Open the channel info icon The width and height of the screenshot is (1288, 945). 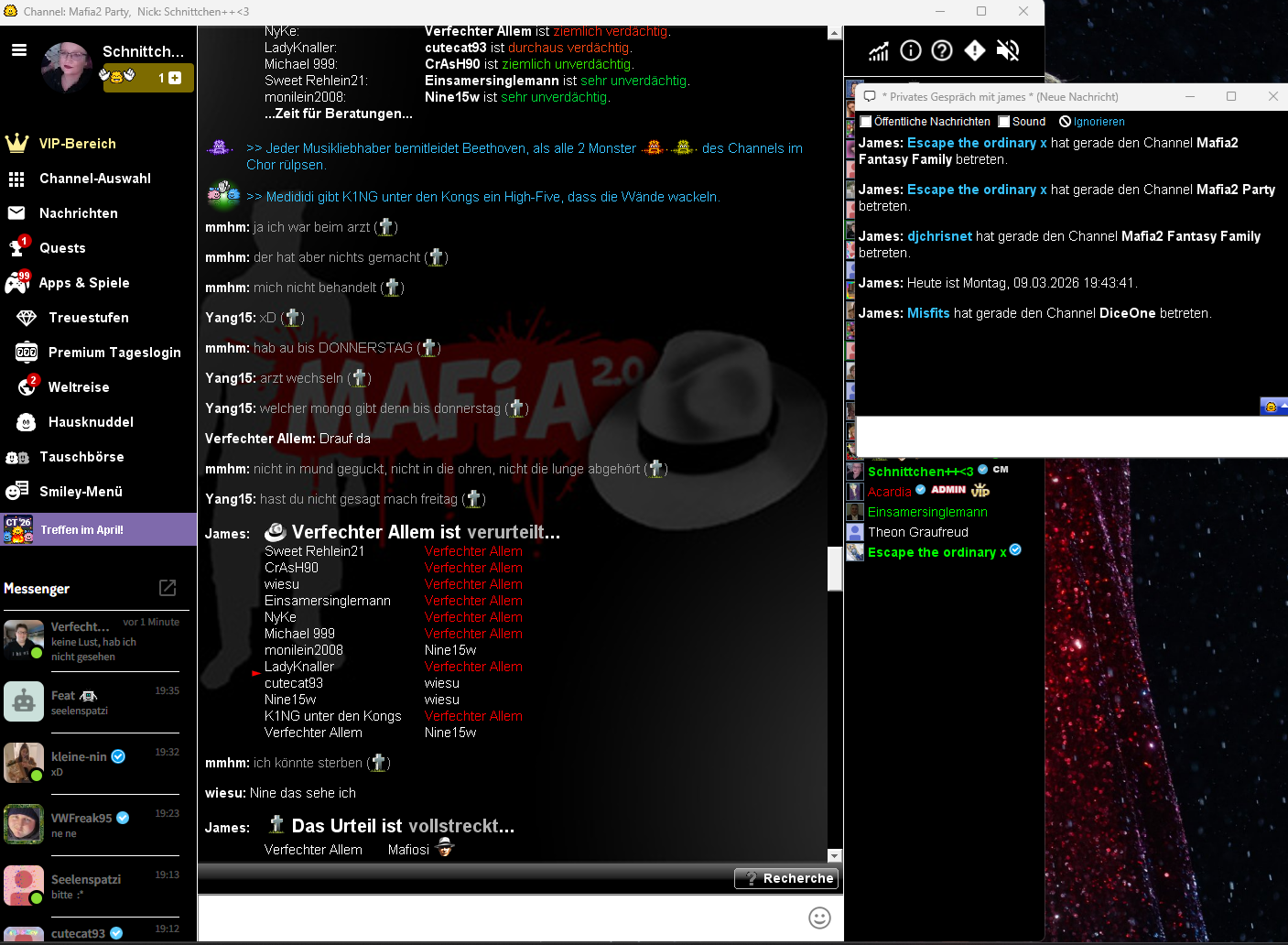coord(910,51)
